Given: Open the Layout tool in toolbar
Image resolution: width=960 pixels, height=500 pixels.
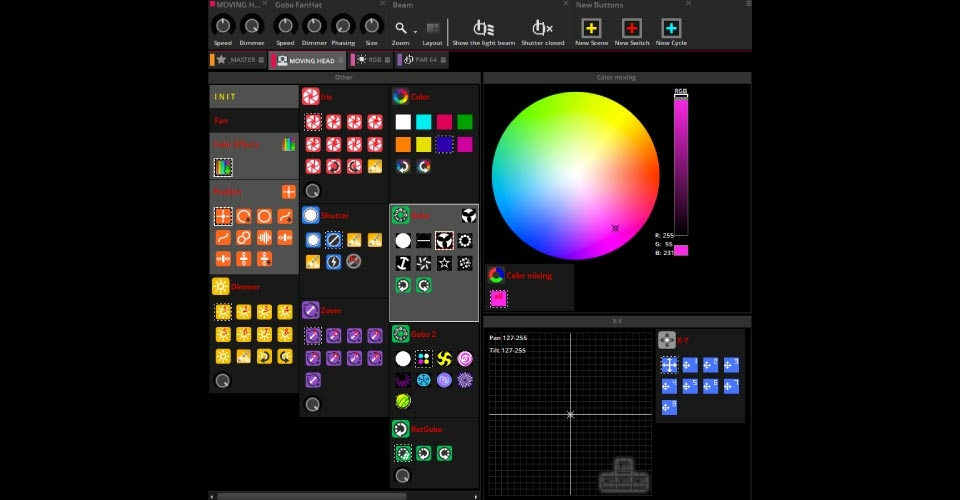Looking at the screenshot, I should click(x=432, y=29).
